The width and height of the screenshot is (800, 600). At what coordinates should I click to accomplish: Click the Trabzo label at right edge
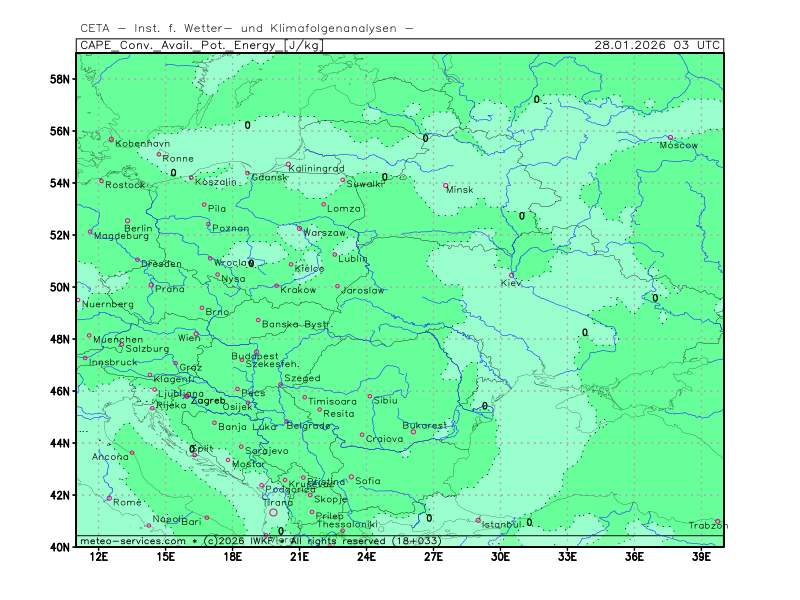[x=704, y=526]
